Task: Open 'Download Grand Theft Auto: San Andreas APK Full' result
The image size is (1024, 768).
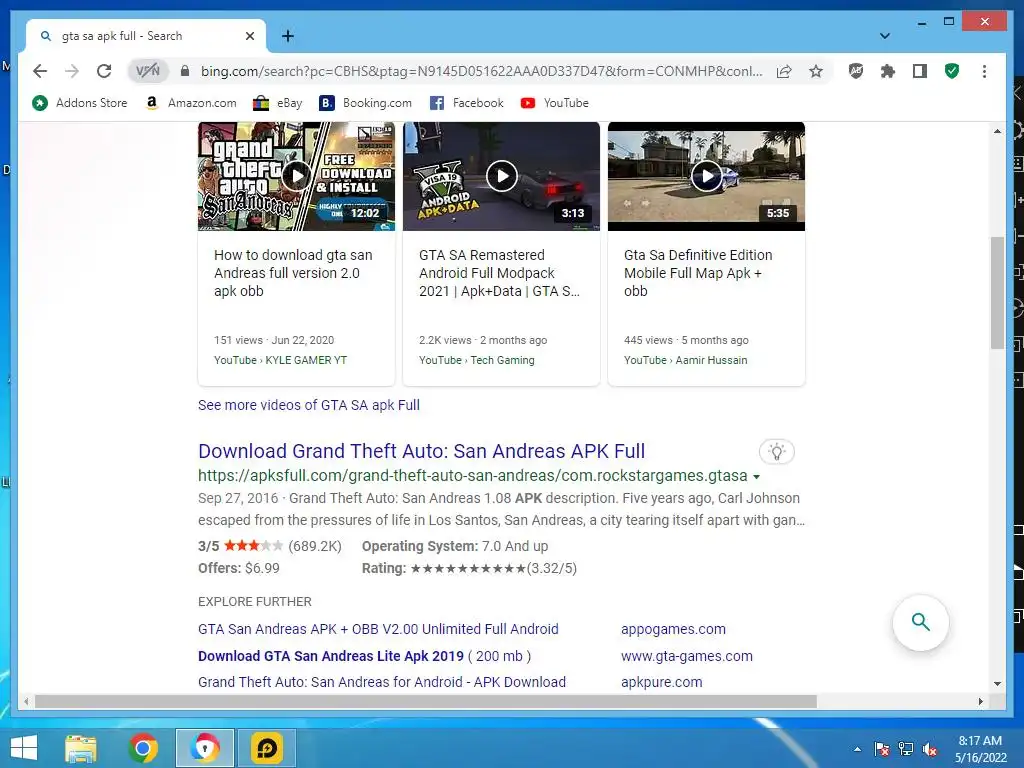Action: tap(421, 451)
